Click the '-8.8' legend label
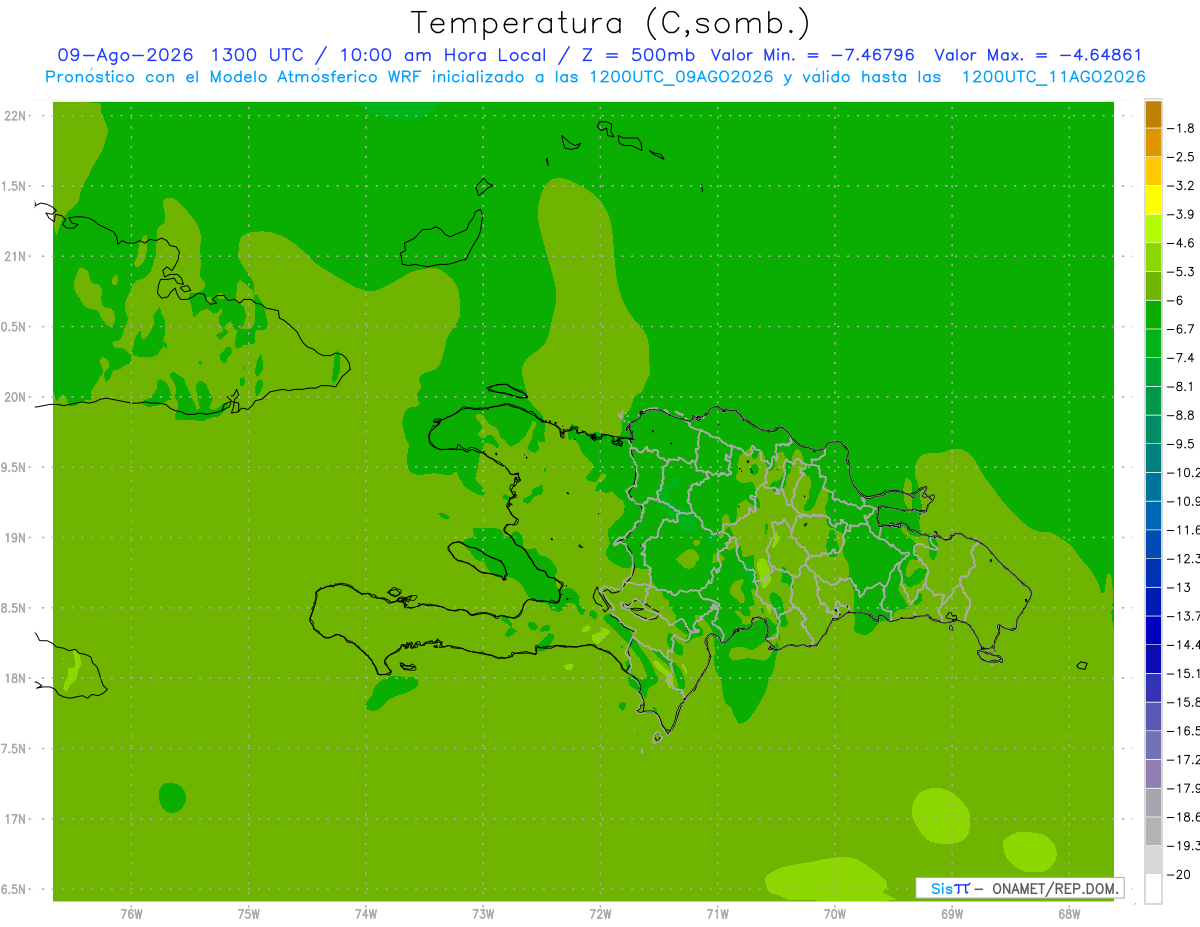Viewport: 1200px width, 927px height. point(1182,415)
